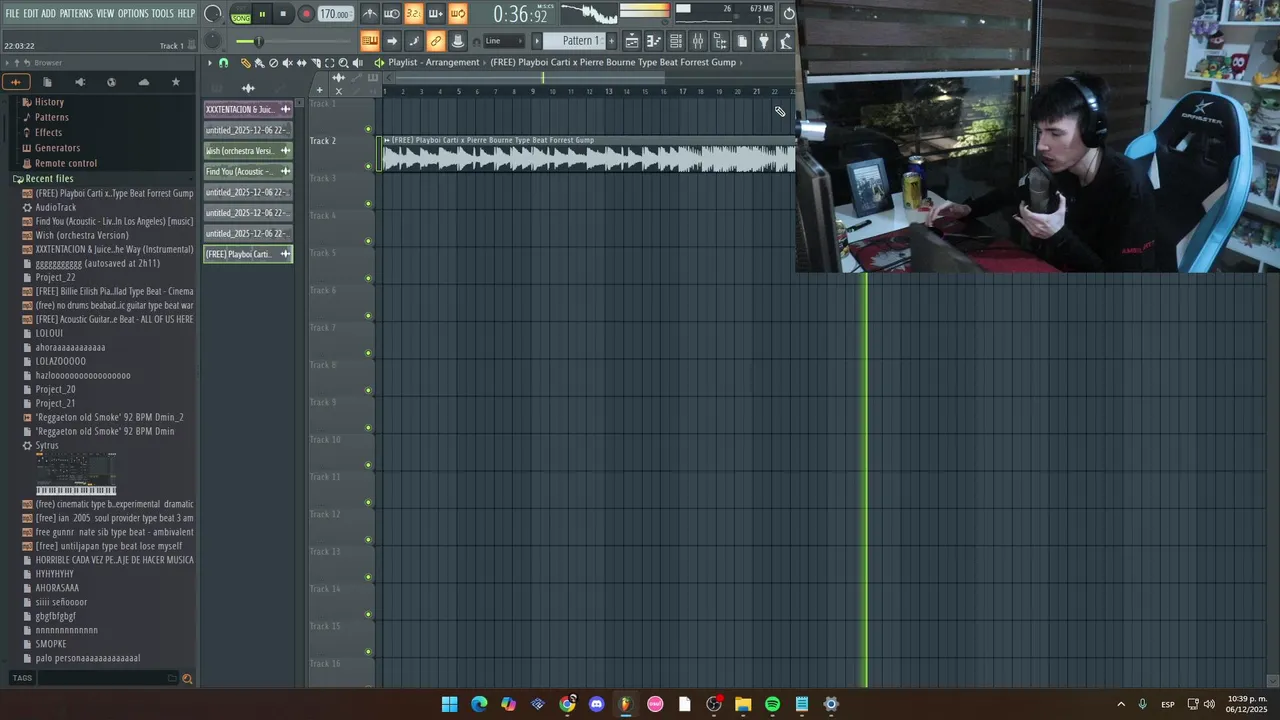This screenshot has height=720, width=1280.
Task: Click the record button in transport
Action: (306, 14)
